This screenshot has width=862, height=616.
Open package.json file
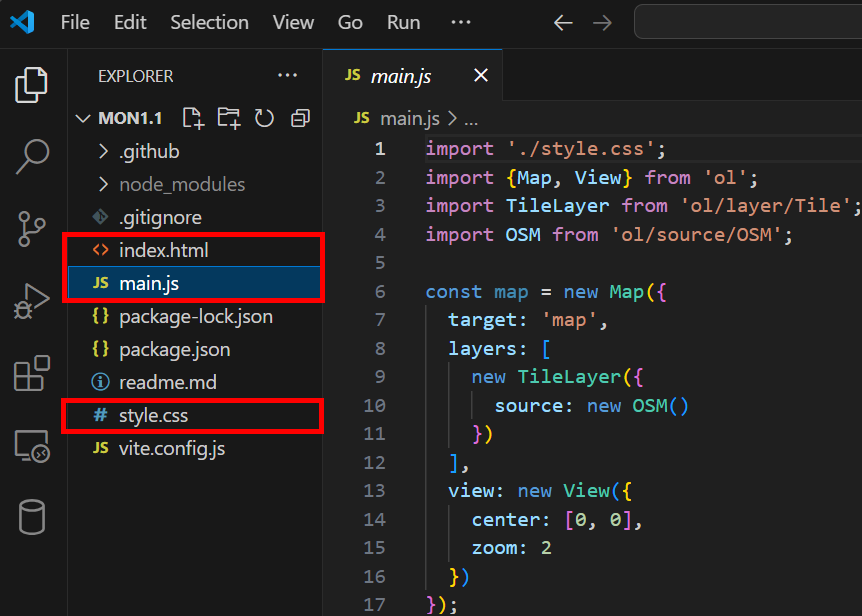(194, 349)
